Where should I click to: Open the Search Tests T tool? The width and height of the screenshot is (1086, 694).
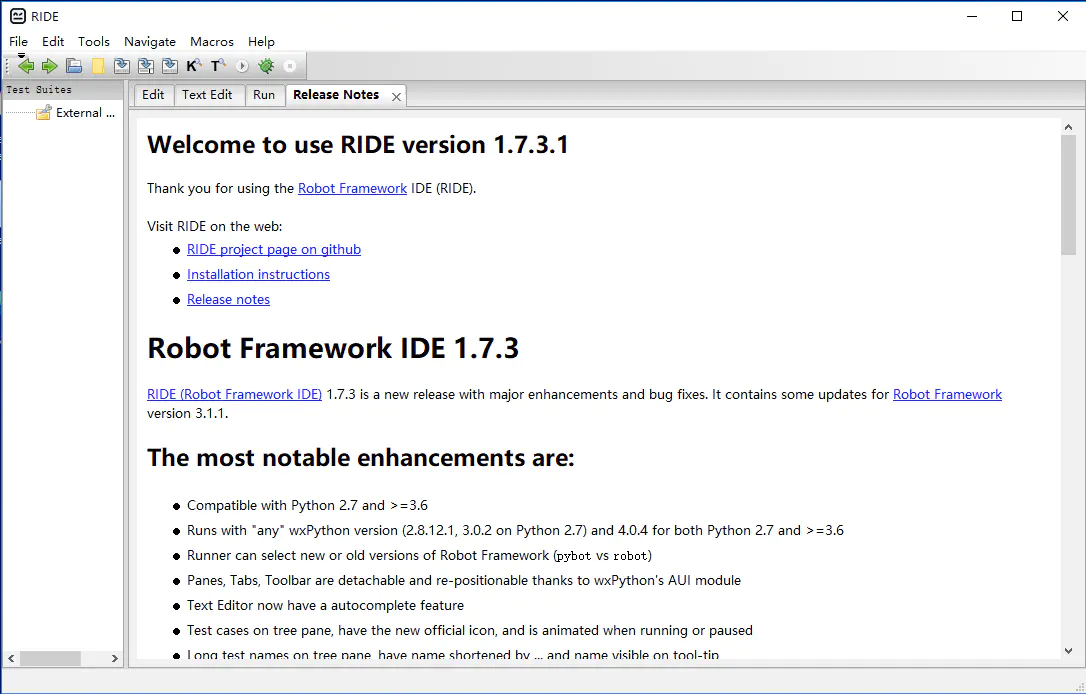(217, 66)
